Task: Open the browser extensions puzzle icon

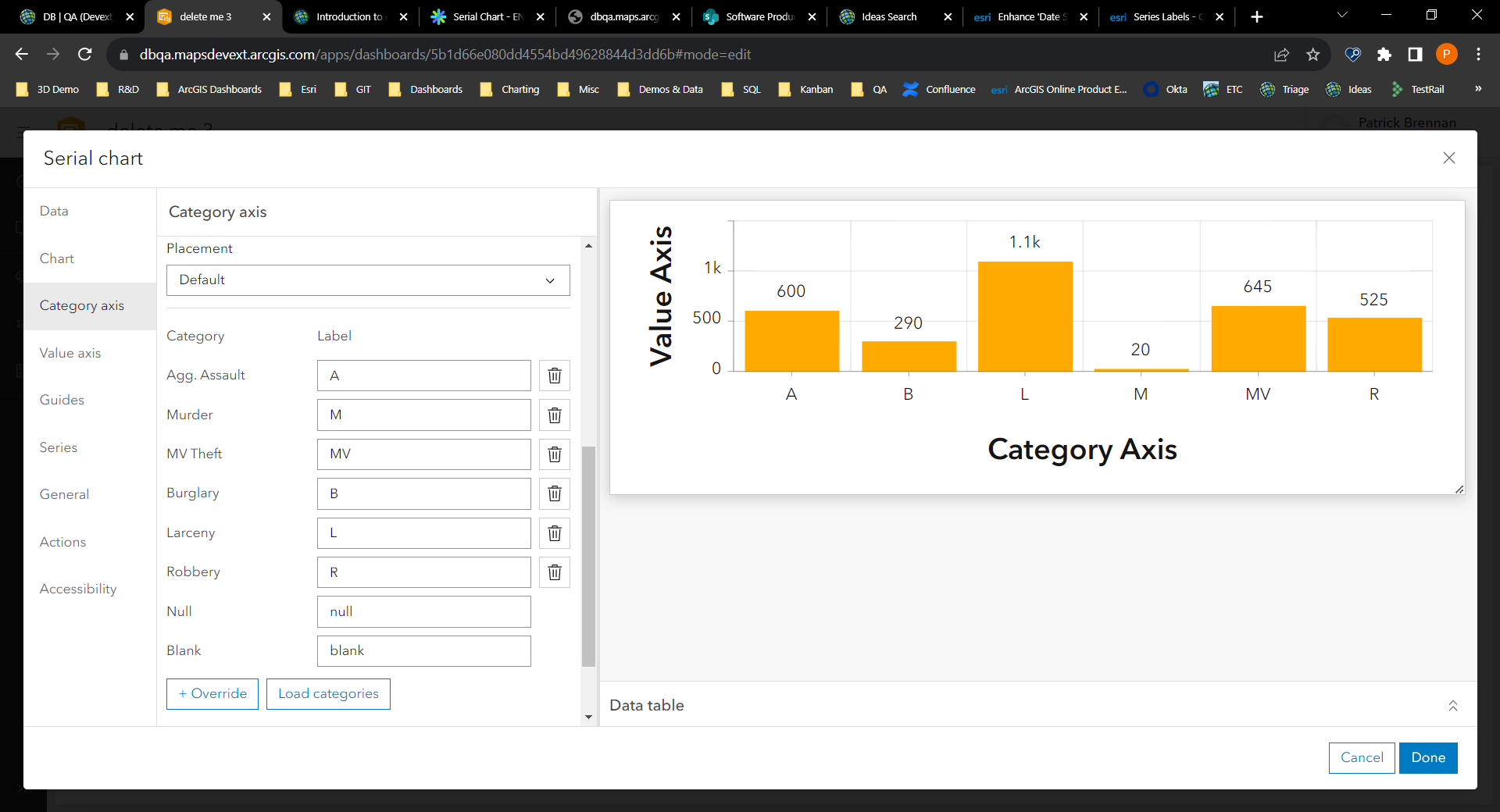Action: tap(1385, 54)
